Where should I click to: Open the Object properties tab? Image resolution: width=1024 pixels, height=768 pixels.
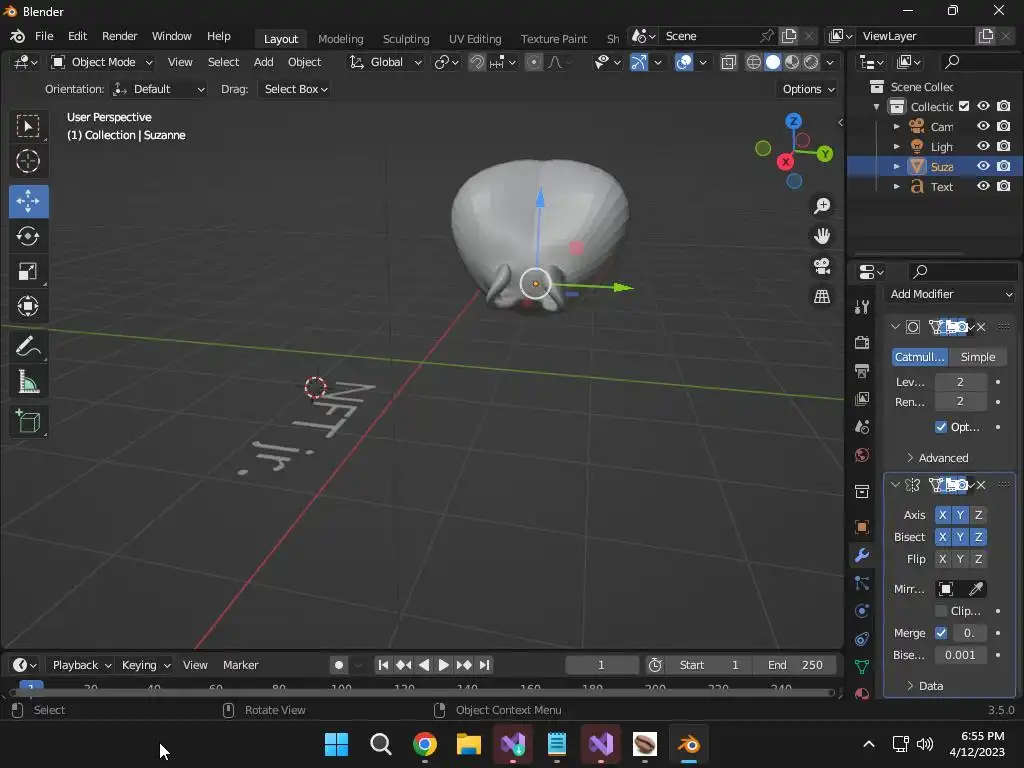pos(862,527)
